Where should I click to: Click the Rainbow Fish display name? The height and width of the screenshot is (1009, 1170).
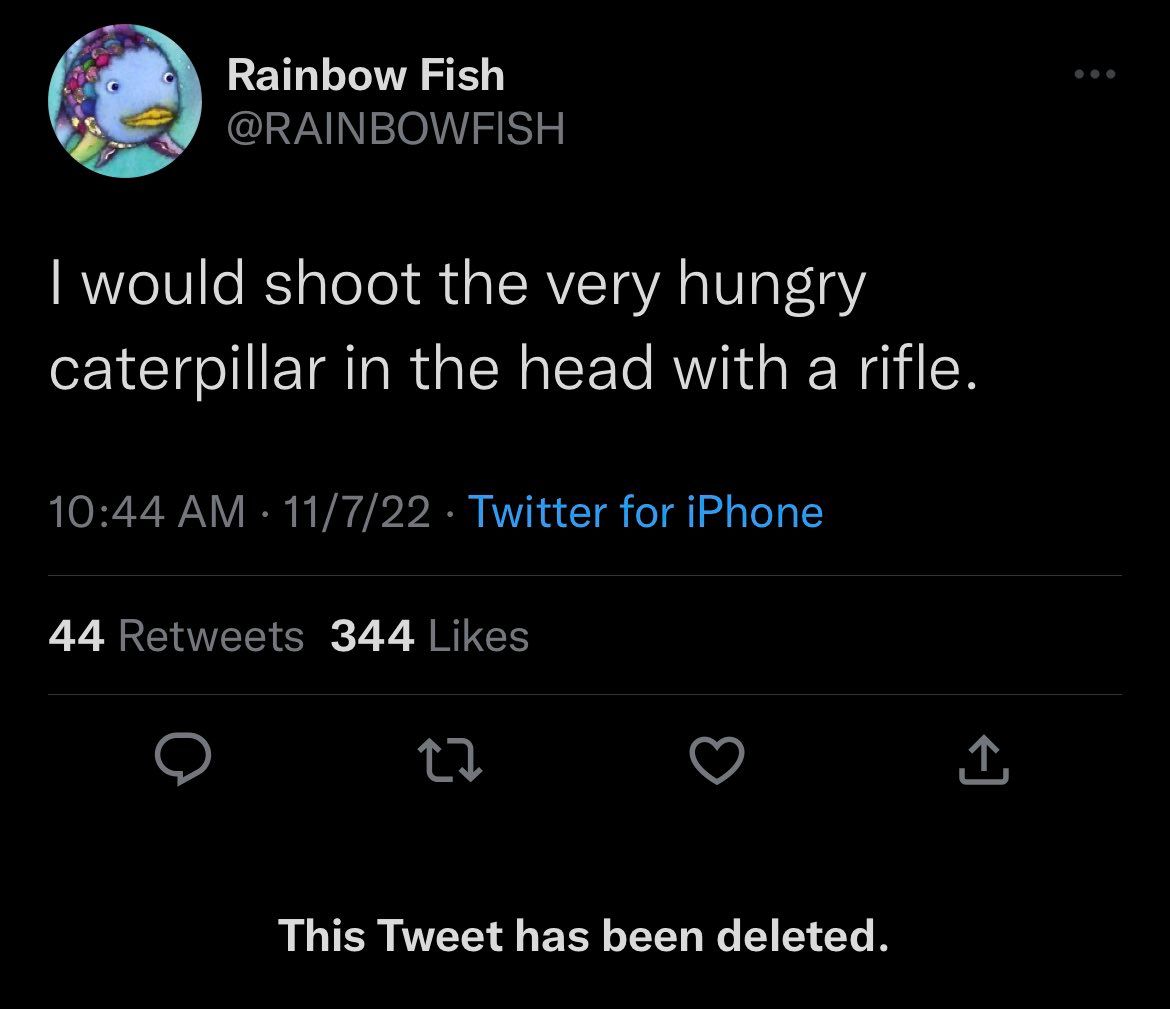365,76
